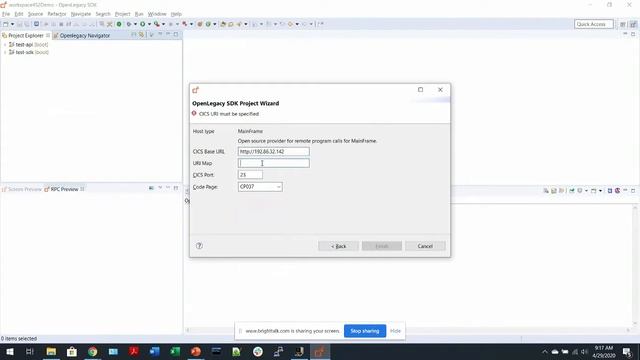Open Project Explorer view menu arrow
The height and width of the screenshot is (360, 640).
click(x=160, y=35)
